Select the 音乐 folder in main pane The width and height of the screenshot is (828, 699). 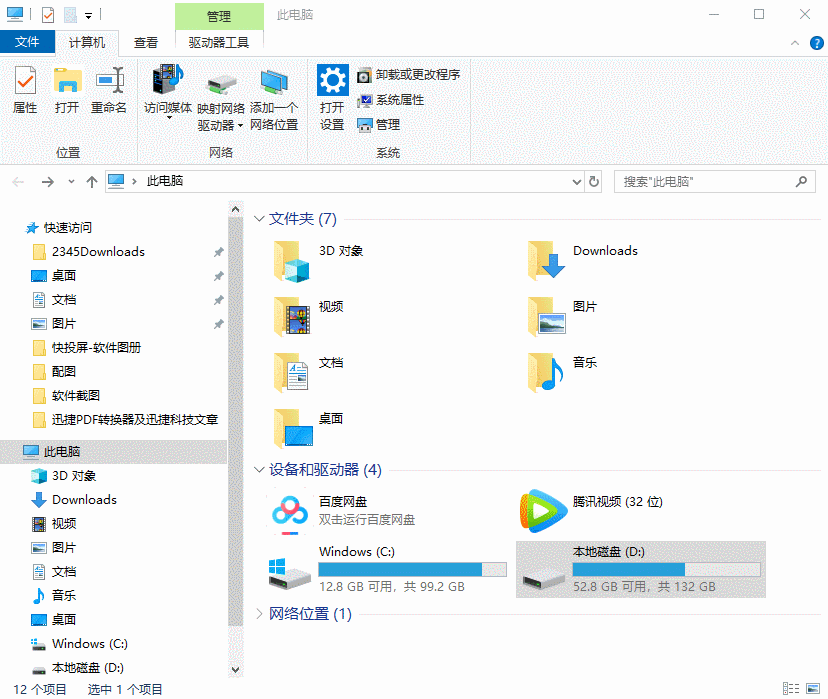click(562, 373)
